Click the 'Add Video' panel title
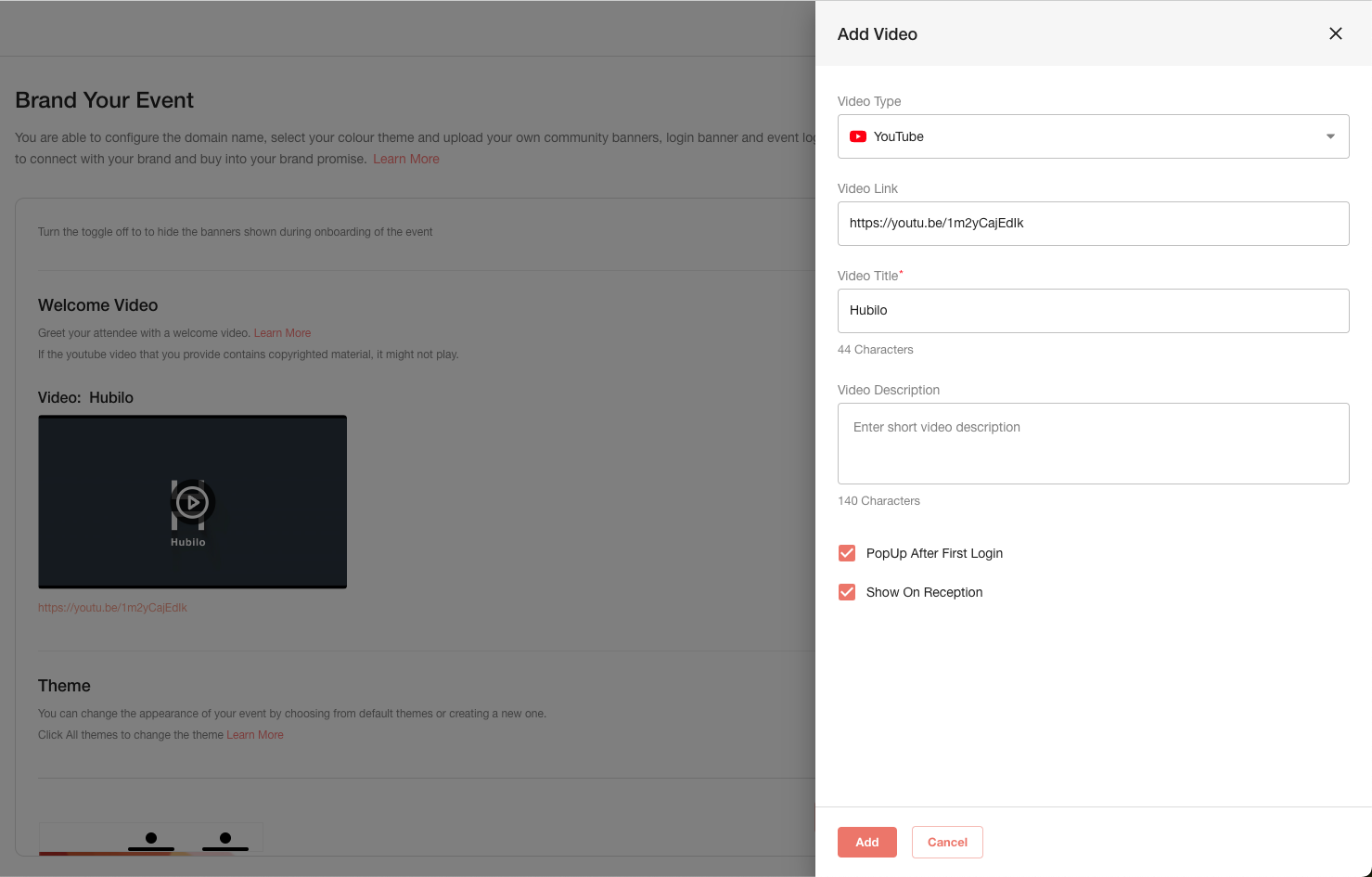The width and height of the screenshot is (1372, 877). (x=878, y=34)
